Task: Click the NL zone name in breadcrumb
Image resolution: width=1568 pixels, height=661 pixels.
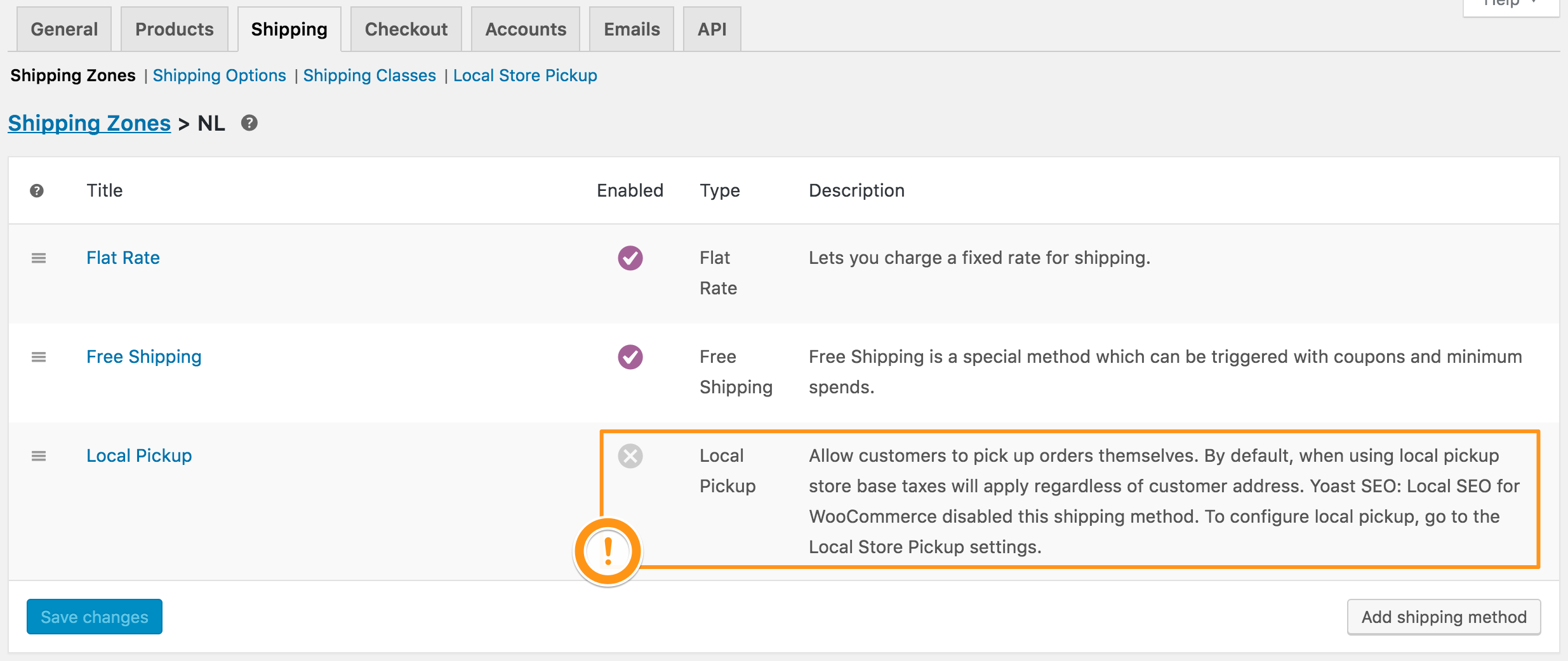Action: click(211, 123)
